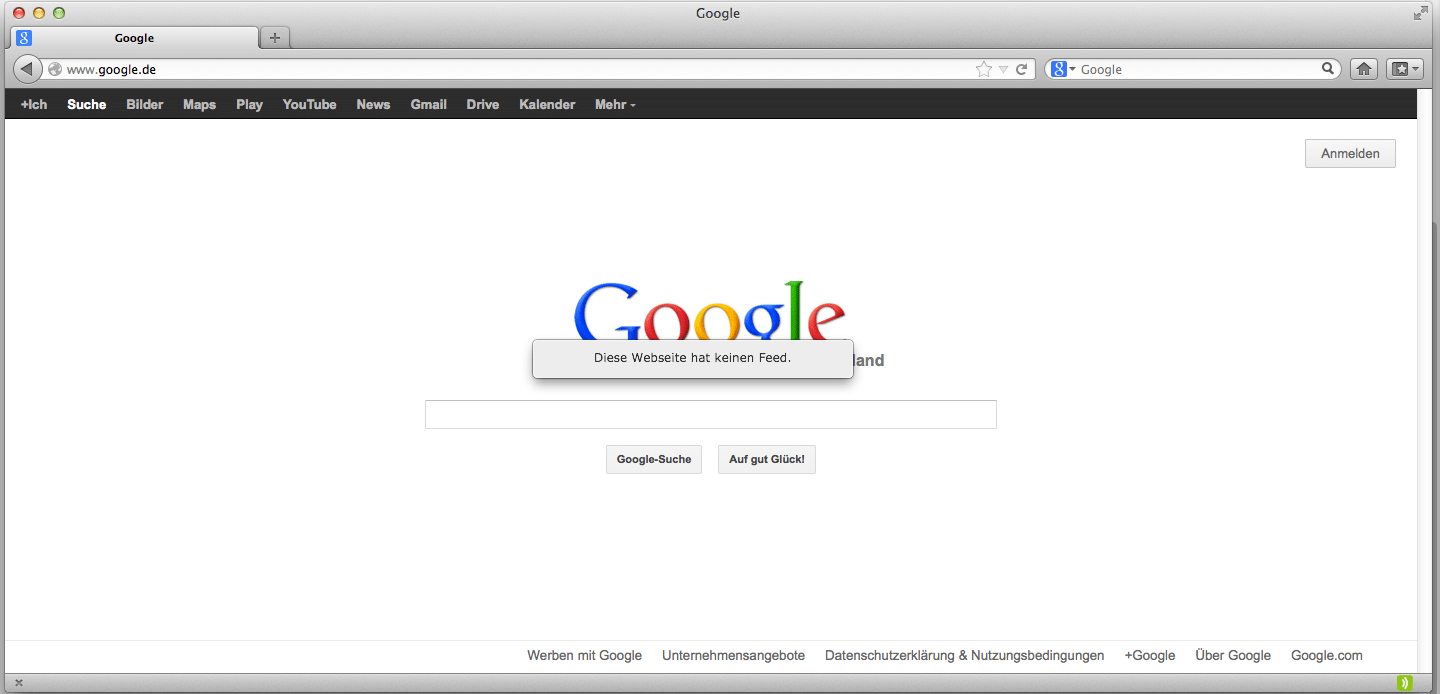The height and width of the screenshot is (694, 1440).
Task: Bookmark this page with the star icon
Action: pos(984,69)
